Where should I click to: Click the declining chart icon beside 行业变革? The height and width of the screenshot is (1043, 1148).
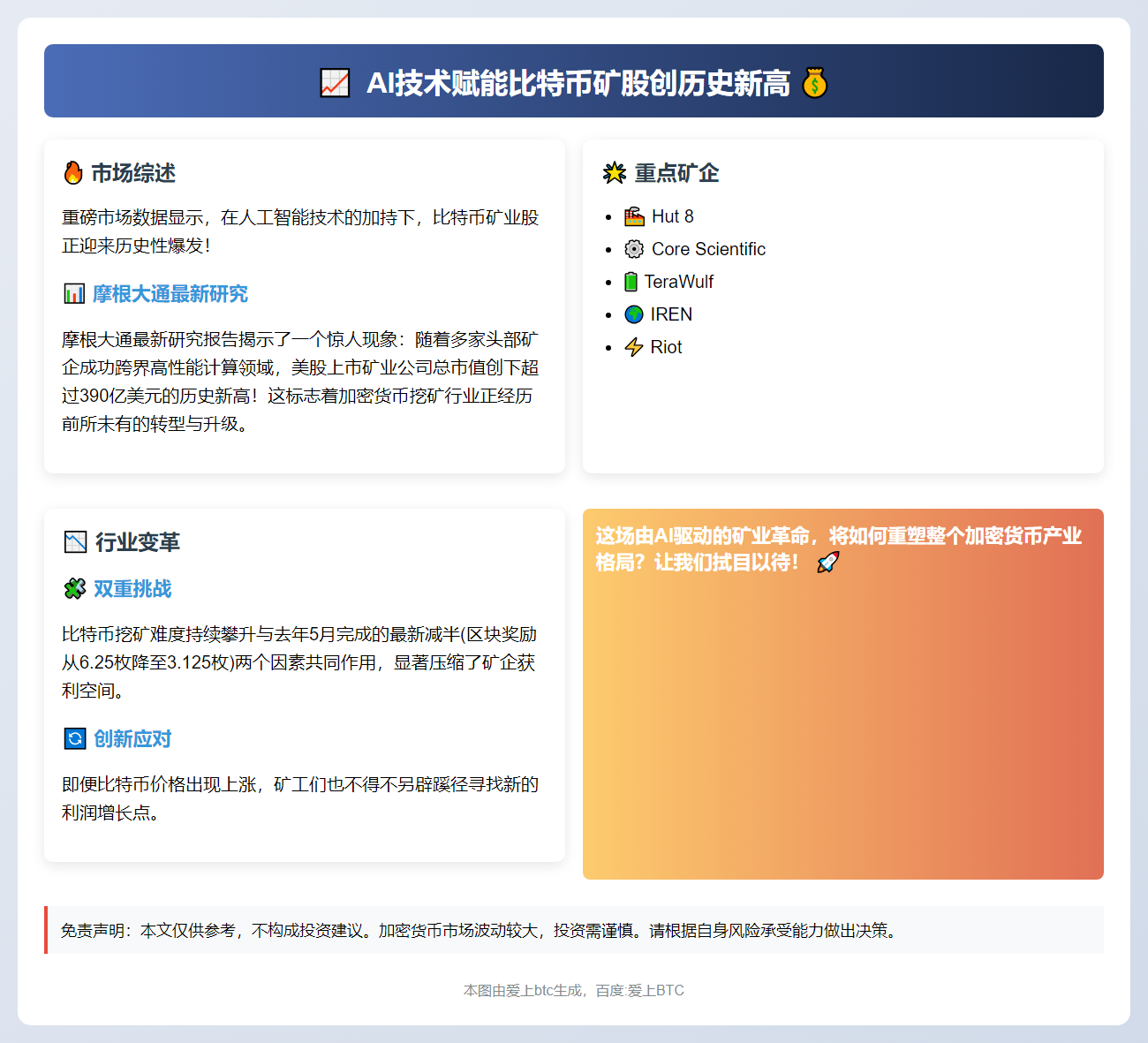[75, 542]
